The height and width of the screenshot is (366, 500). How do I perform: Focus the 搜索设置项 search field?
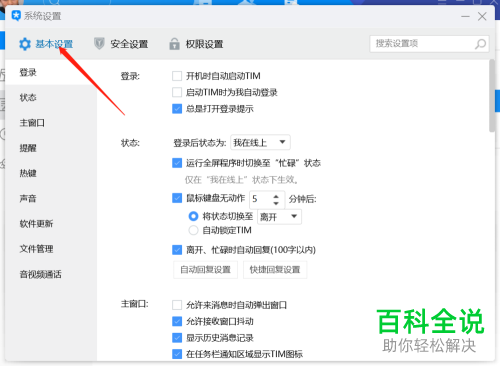pyautogui.click(x=429, y=44)
